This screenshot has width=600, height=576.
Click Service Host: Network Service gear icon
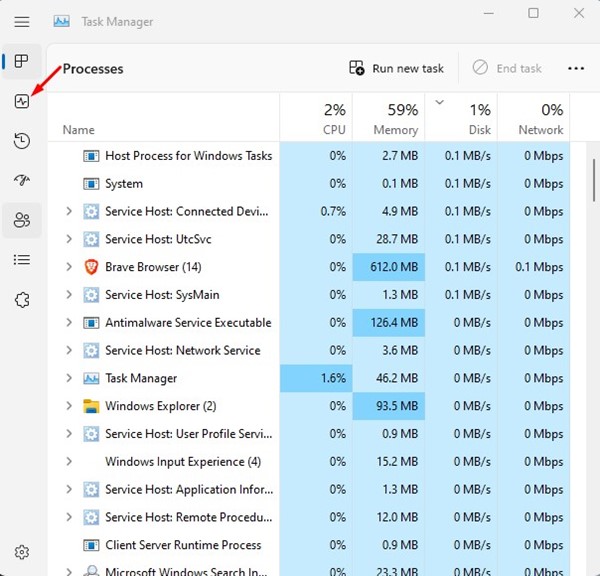[x=91, y=351]
